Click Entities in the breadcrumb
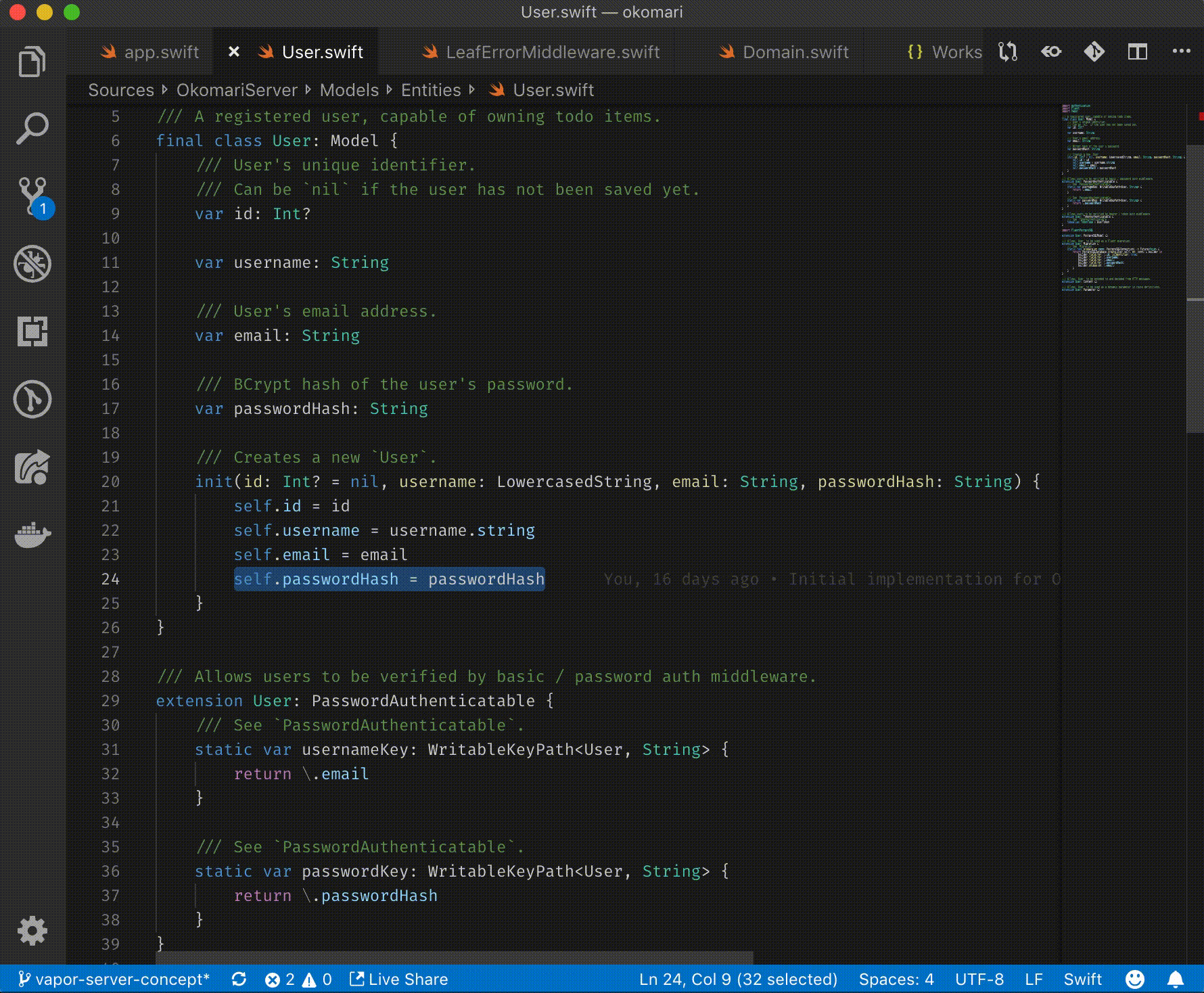The height and width of the screenshot is (993, 1204). [431, 90]
